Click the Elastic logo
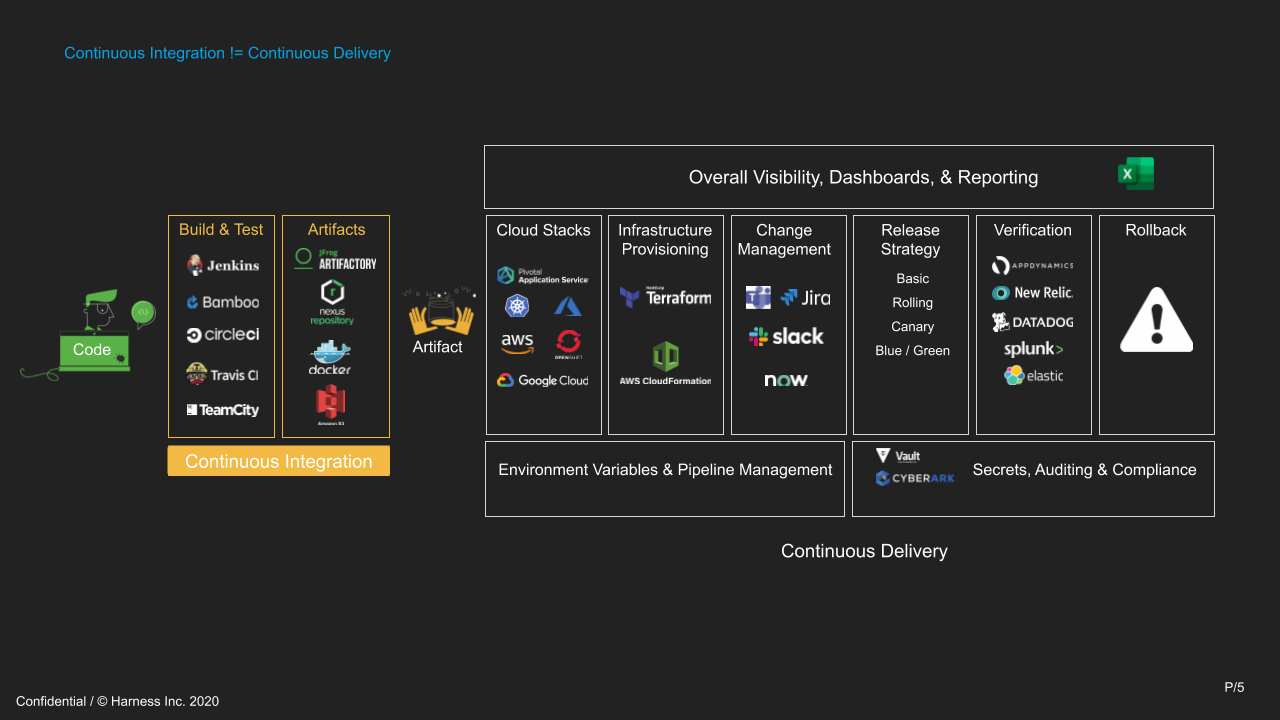The image size is (1280, 720). [x=1033, y=376]
